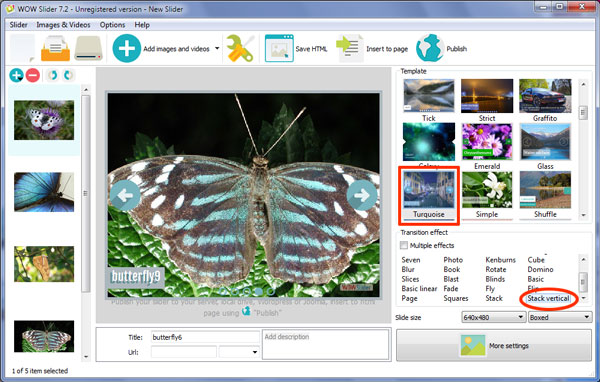Choose the Squares transition effect
Image resolution: width=600 pixels, height=382 pixels.
coord(456,298)
